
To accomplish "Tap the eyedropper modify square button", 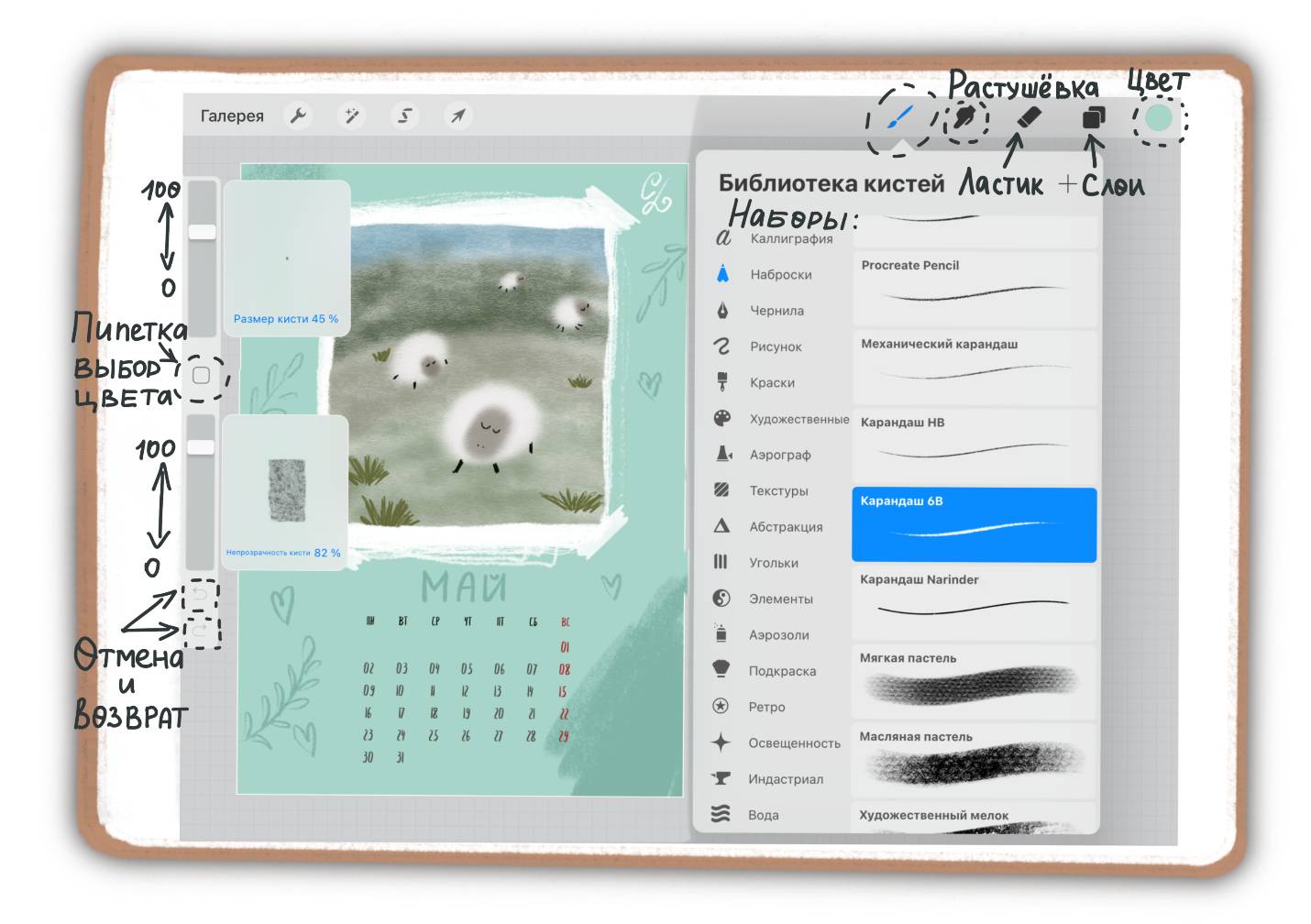I will [202, 375].
